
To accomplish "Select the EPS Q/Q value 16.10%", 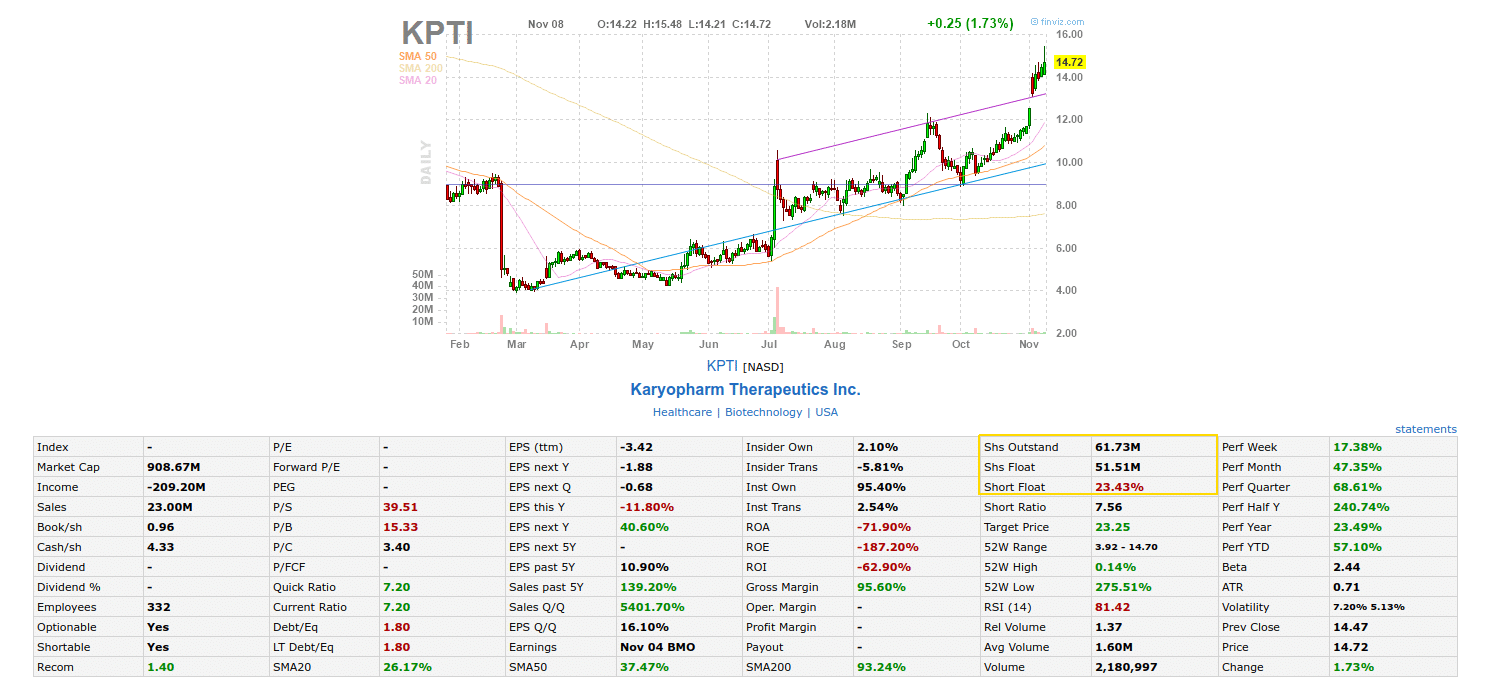I will pos(644,627).
